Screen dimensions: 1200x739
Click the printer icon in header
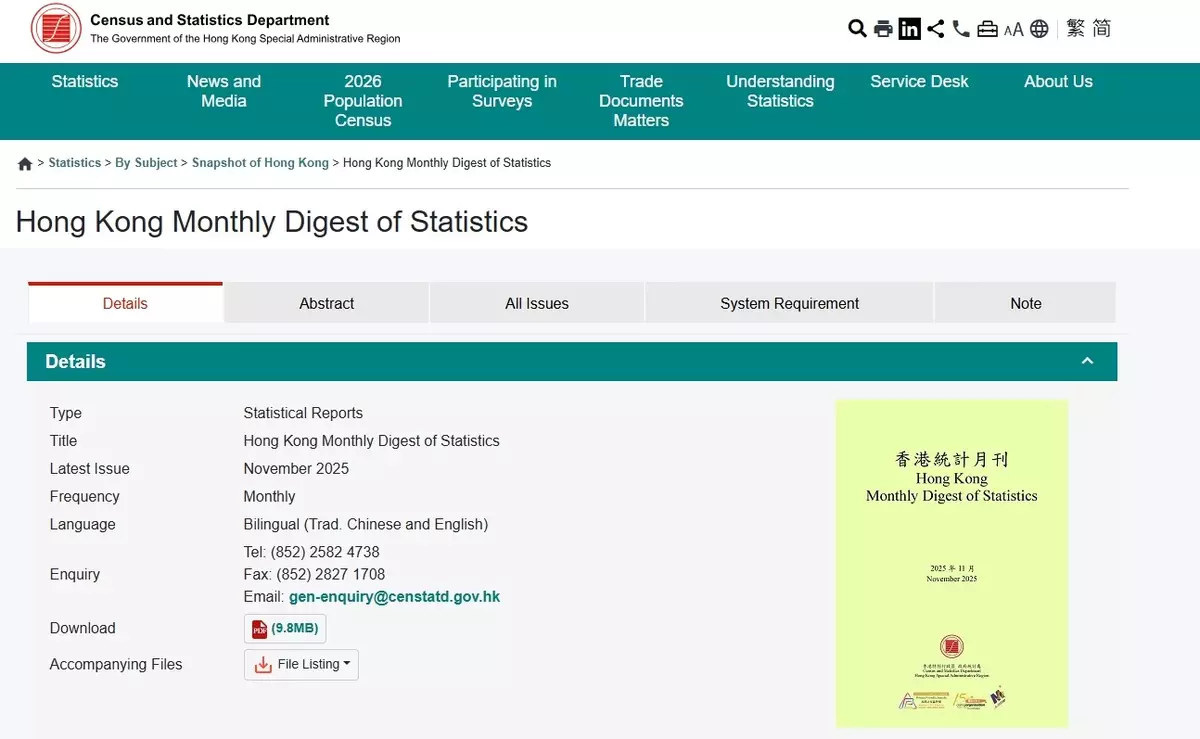[883, 29]
